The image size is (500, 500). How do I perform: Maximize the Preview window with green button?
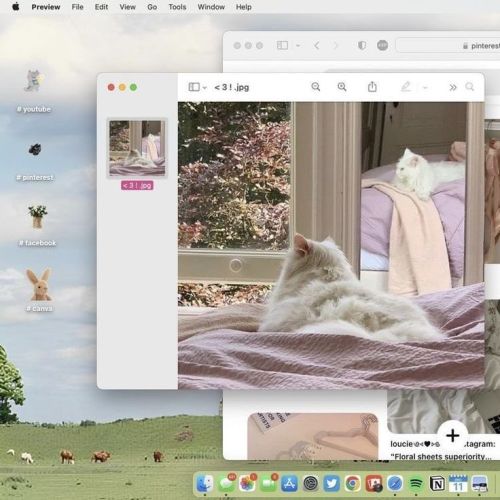(133, 87)
